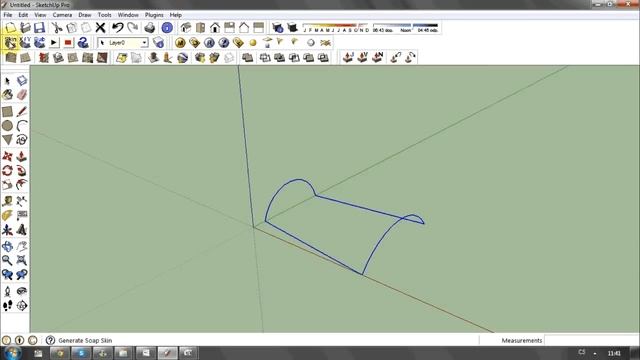Open the Window menu
640x360 pixels.
pos(128,15)
